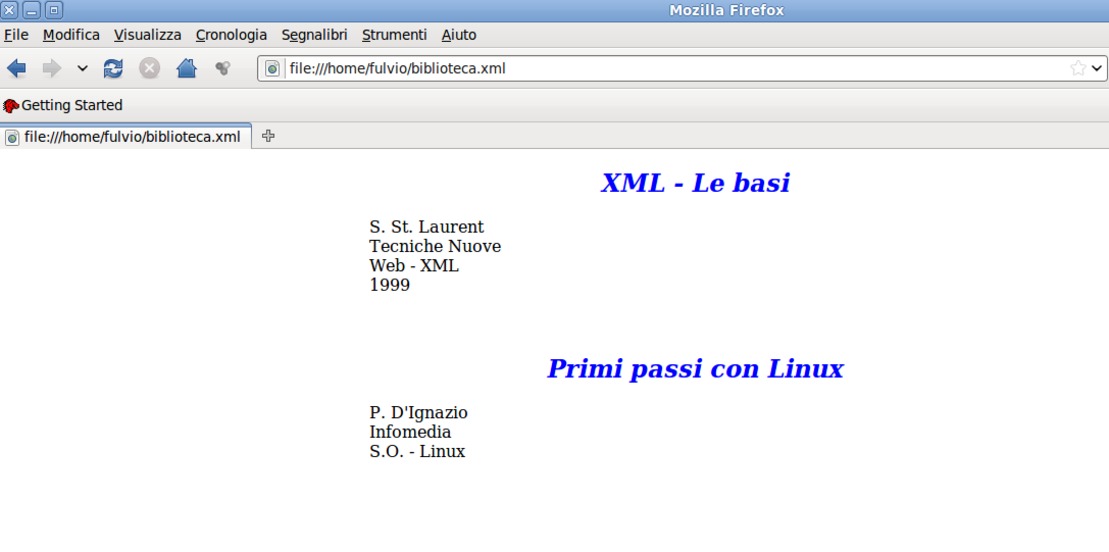Click the year text 1999
The height and width of the screenshot is (552, 1109).
click(x=389, y=285)
